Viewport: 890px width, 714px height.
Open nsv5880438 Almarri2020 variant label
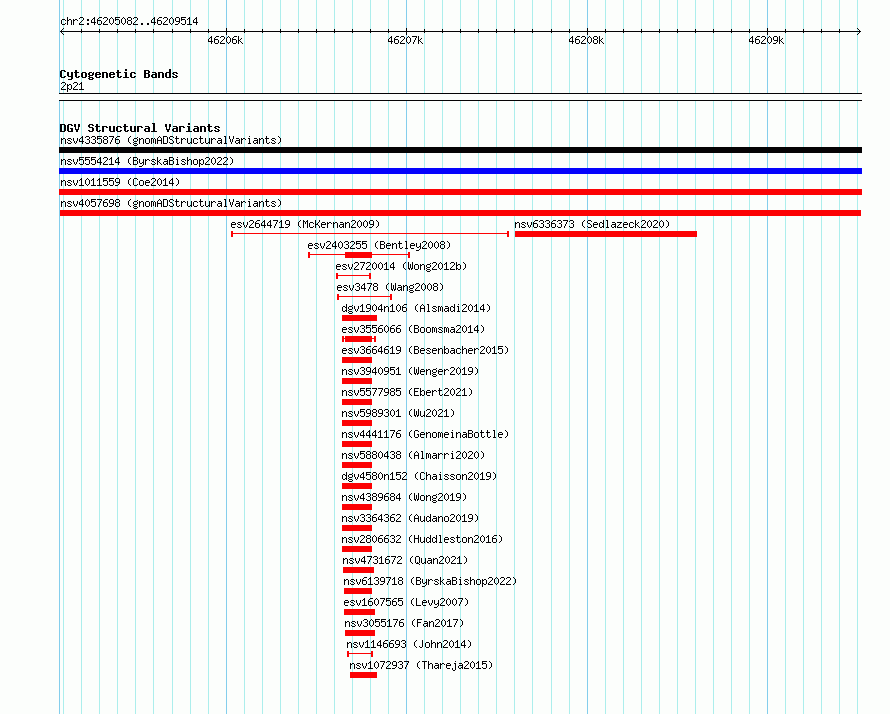pos(413,455)
